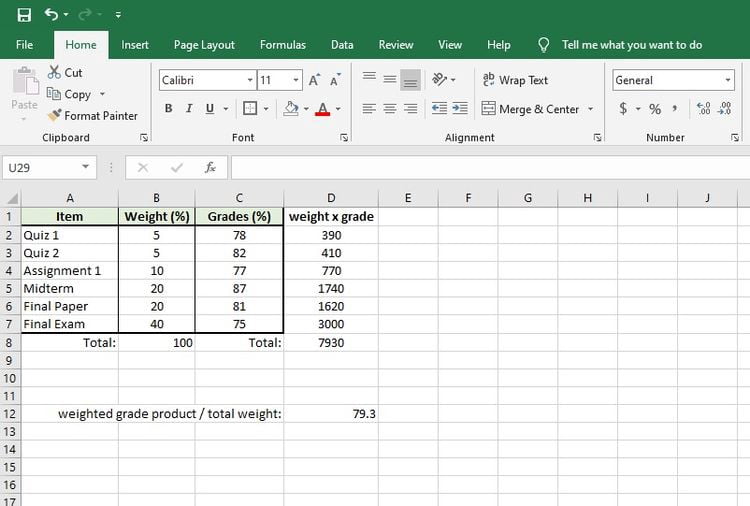The width and height of the screenshot is (750, 506).
Task: Apply center horizontal alignment
Action: 390,109
